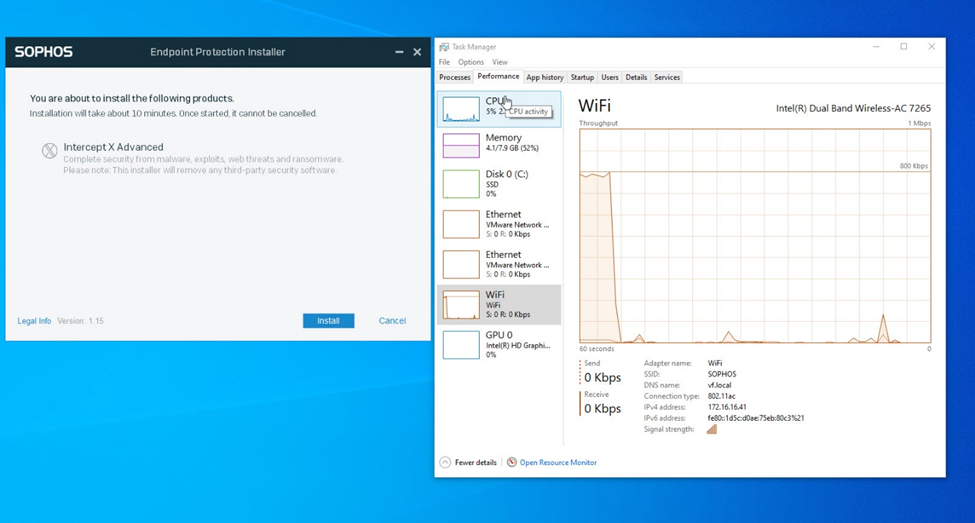Select the Disk 0 (C:) graph thumbnail

461,184
